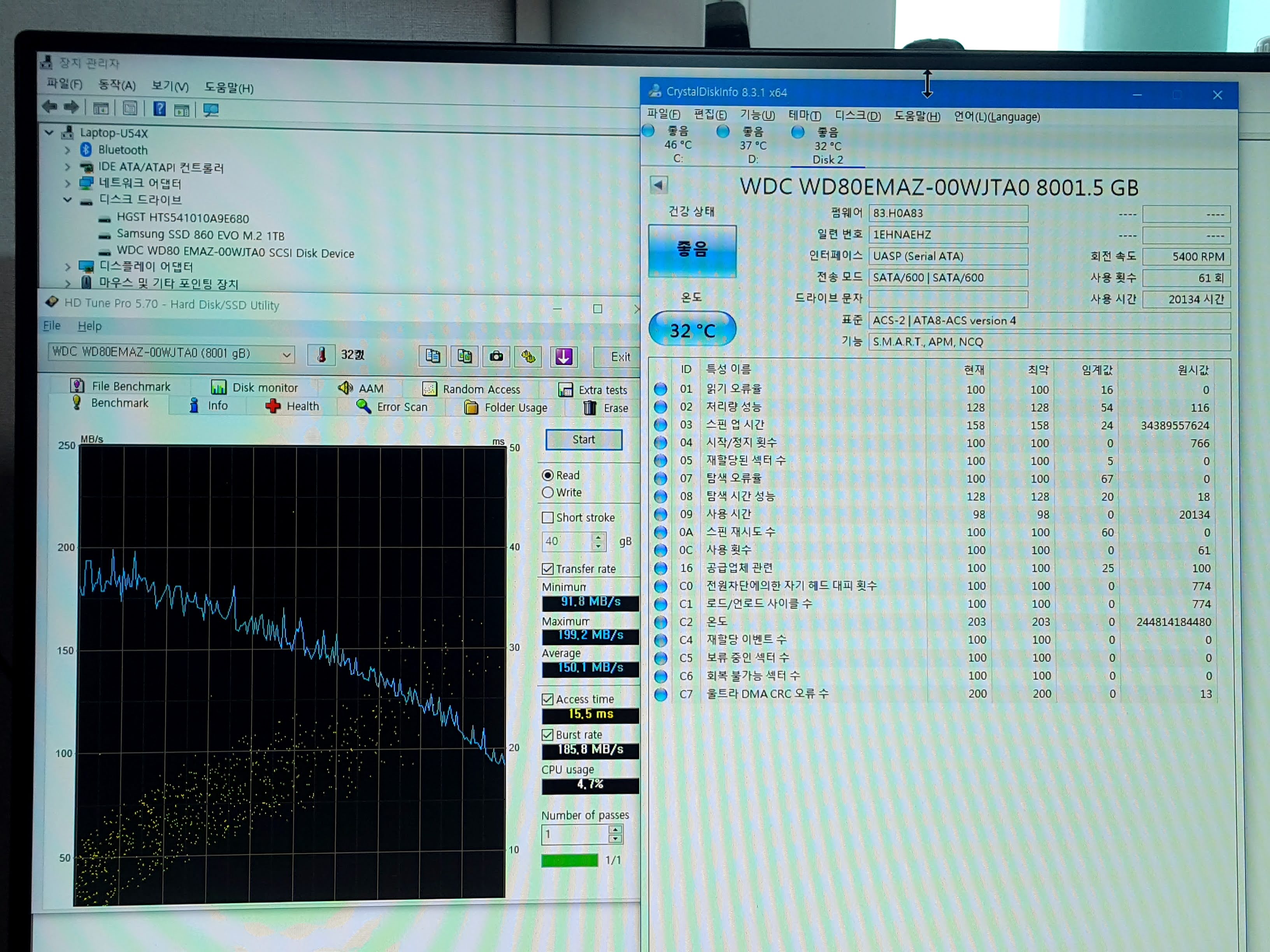Click Device Manager forward arrow icon
This screenshot has width=1270, height=952.
click(71, 107)
